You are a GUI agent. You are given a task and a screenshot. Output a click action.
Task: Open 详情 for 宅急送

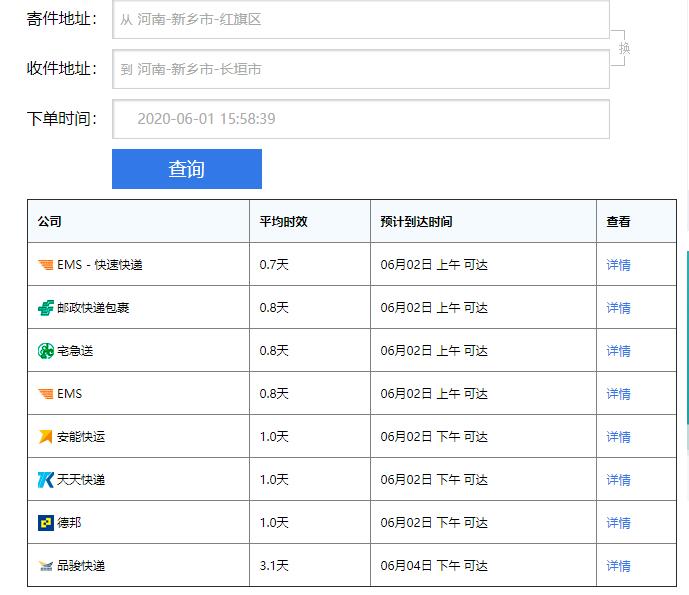coord(618,351)
